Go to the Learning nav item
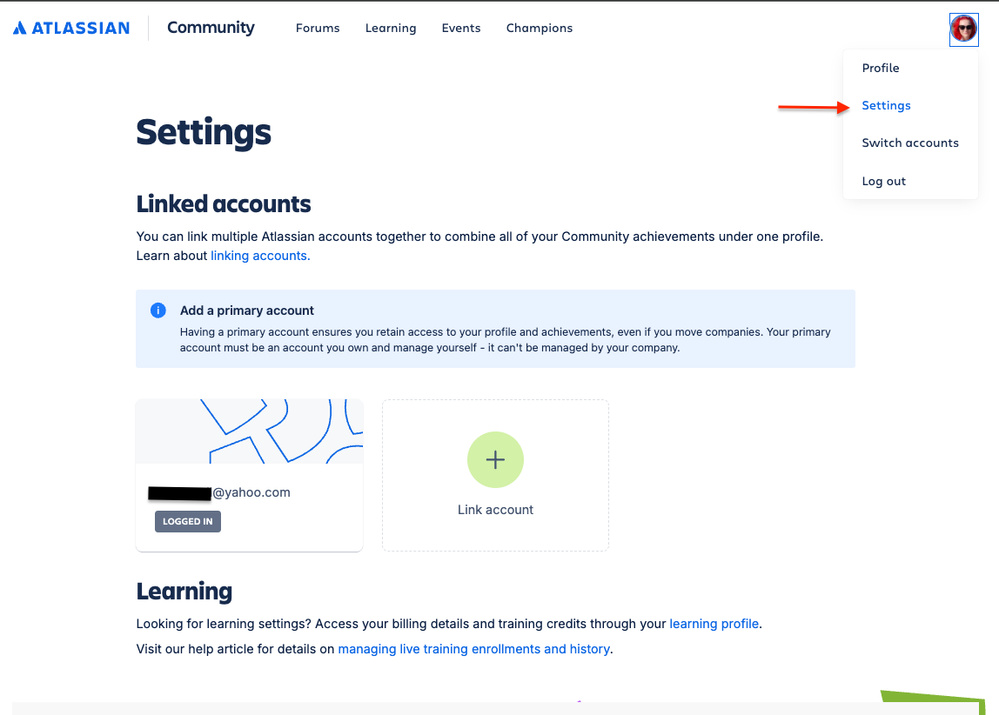Viewport: 999px width, 715px height. (390, 28)
